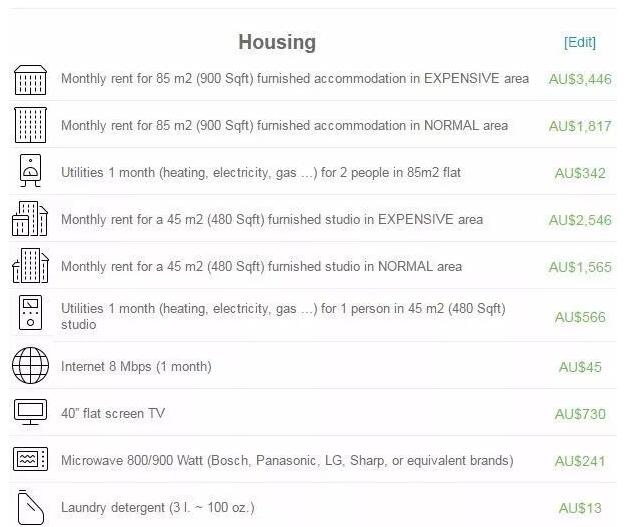Image resolution: width=631 pixels, height=527 pixels.
Task: Click the studio buildings icon for normal area
Action: (30, 266)
